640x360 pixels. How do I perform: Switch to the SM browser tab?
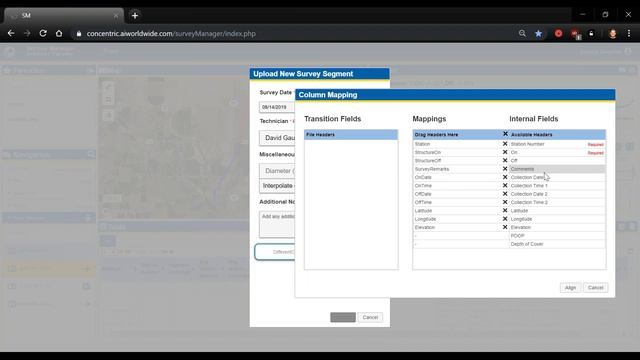click(x=63, y=16)
